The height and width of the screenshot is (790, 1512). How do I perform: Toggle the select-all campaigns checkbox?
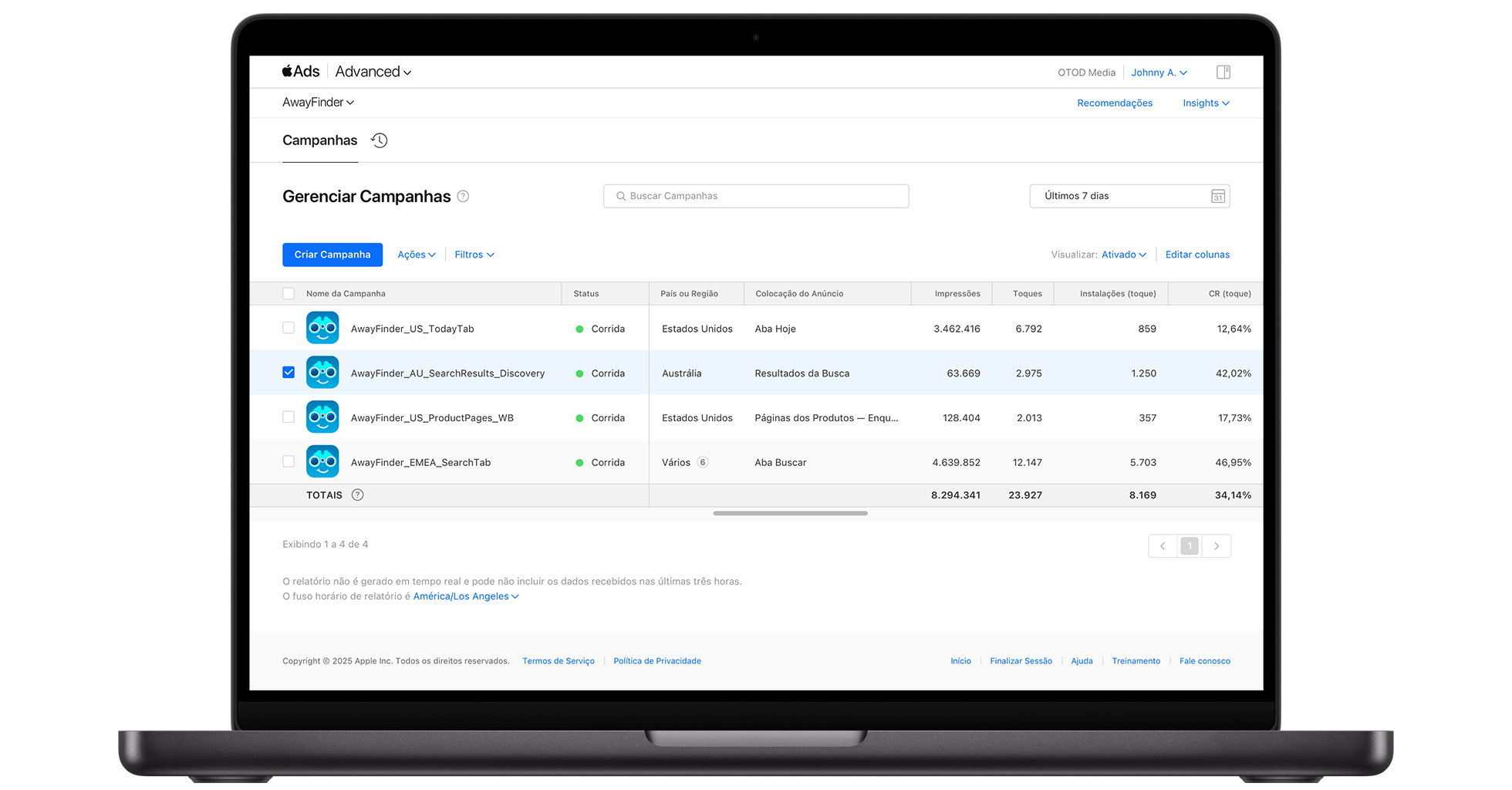[x=289, y=293]
